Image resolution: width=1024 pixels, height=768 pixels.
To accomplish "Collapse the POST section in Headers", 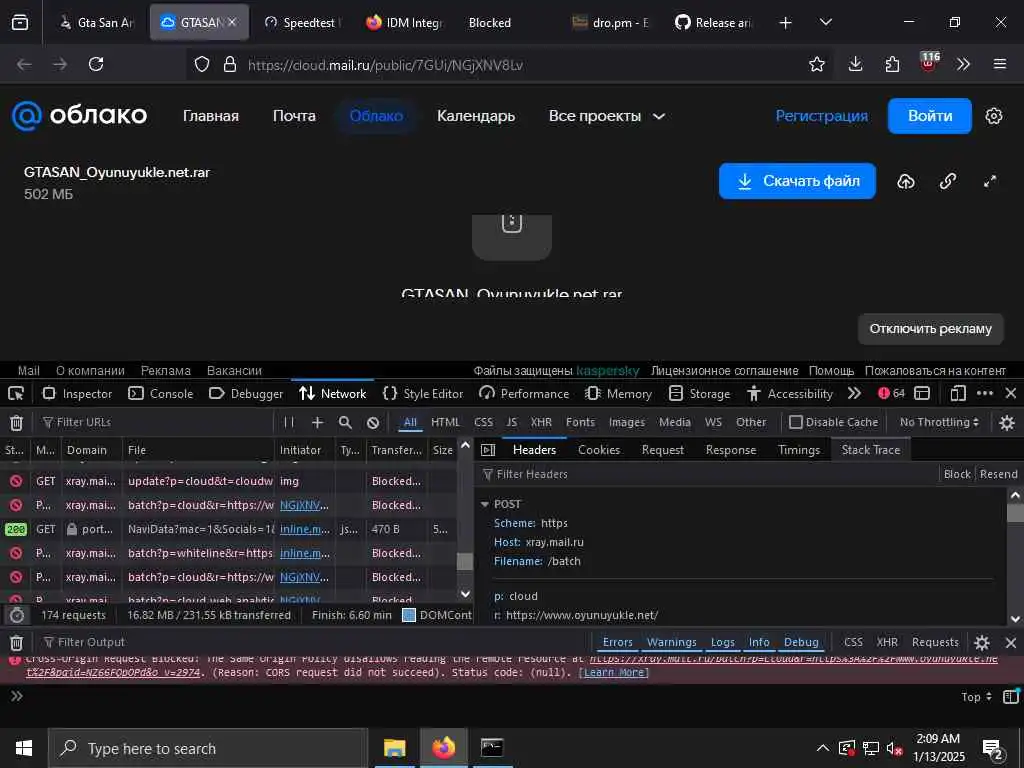I will click(x=485, y=504).
